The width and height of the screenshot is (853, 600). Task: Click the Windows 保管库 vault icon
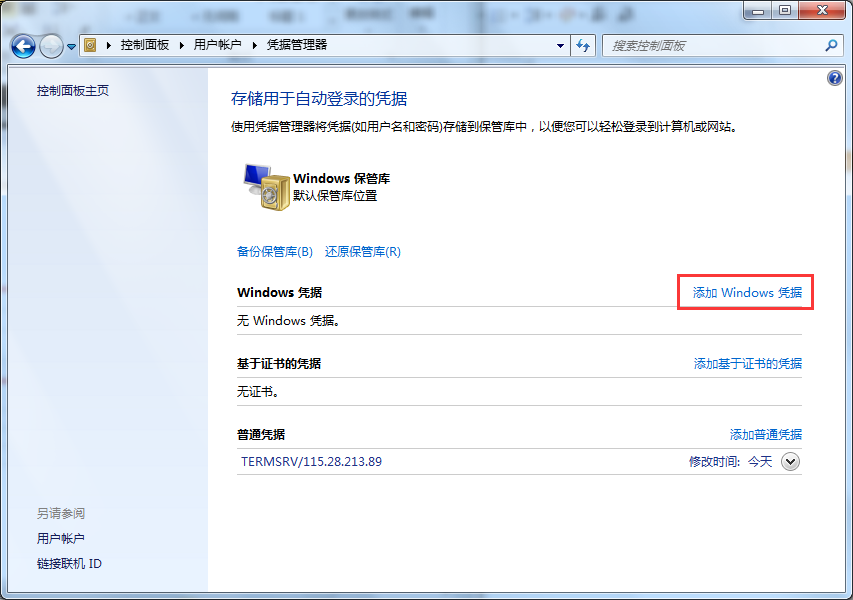click(264, 187)
